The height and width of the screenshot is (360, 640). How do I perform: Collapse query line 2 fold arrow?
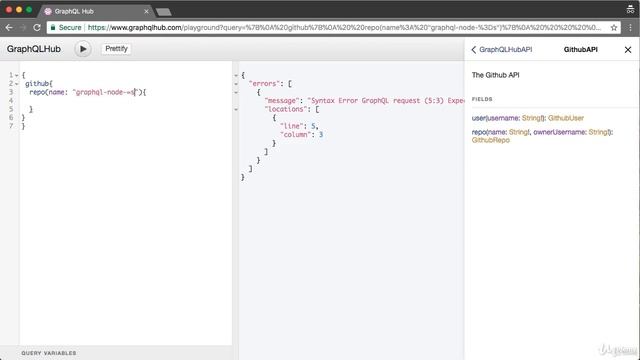click(17, 84)
